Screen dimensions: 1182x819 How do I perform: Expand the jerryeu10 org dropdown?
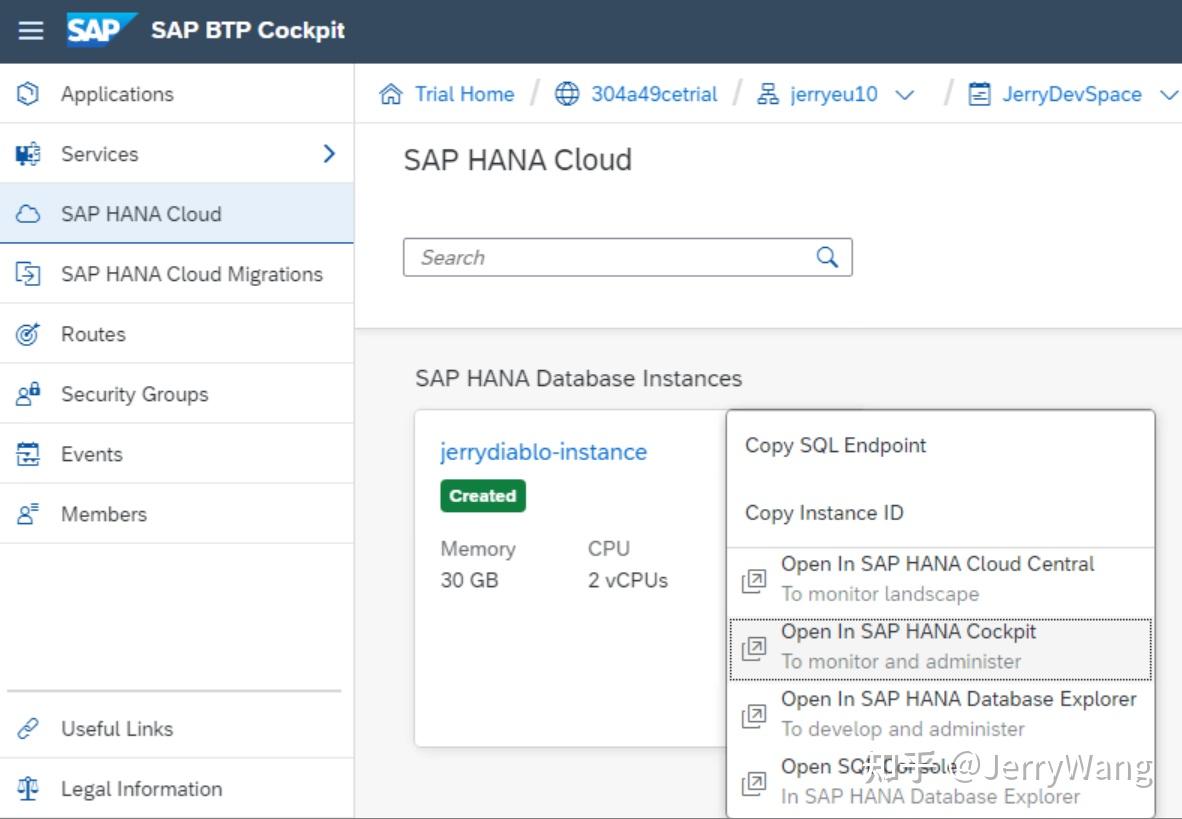906,95
